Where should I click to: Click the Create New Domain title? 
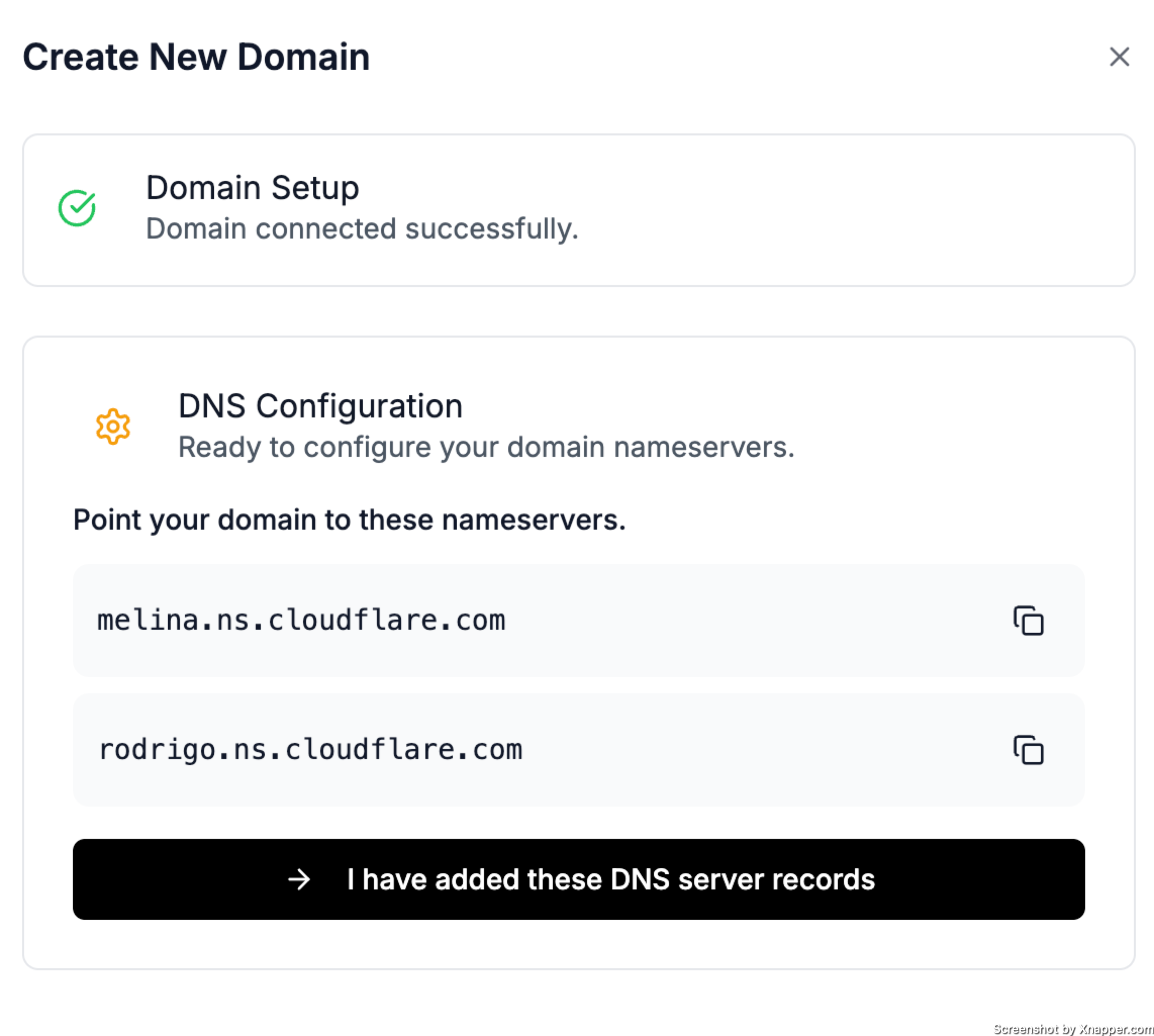click(x=197, y=57)
